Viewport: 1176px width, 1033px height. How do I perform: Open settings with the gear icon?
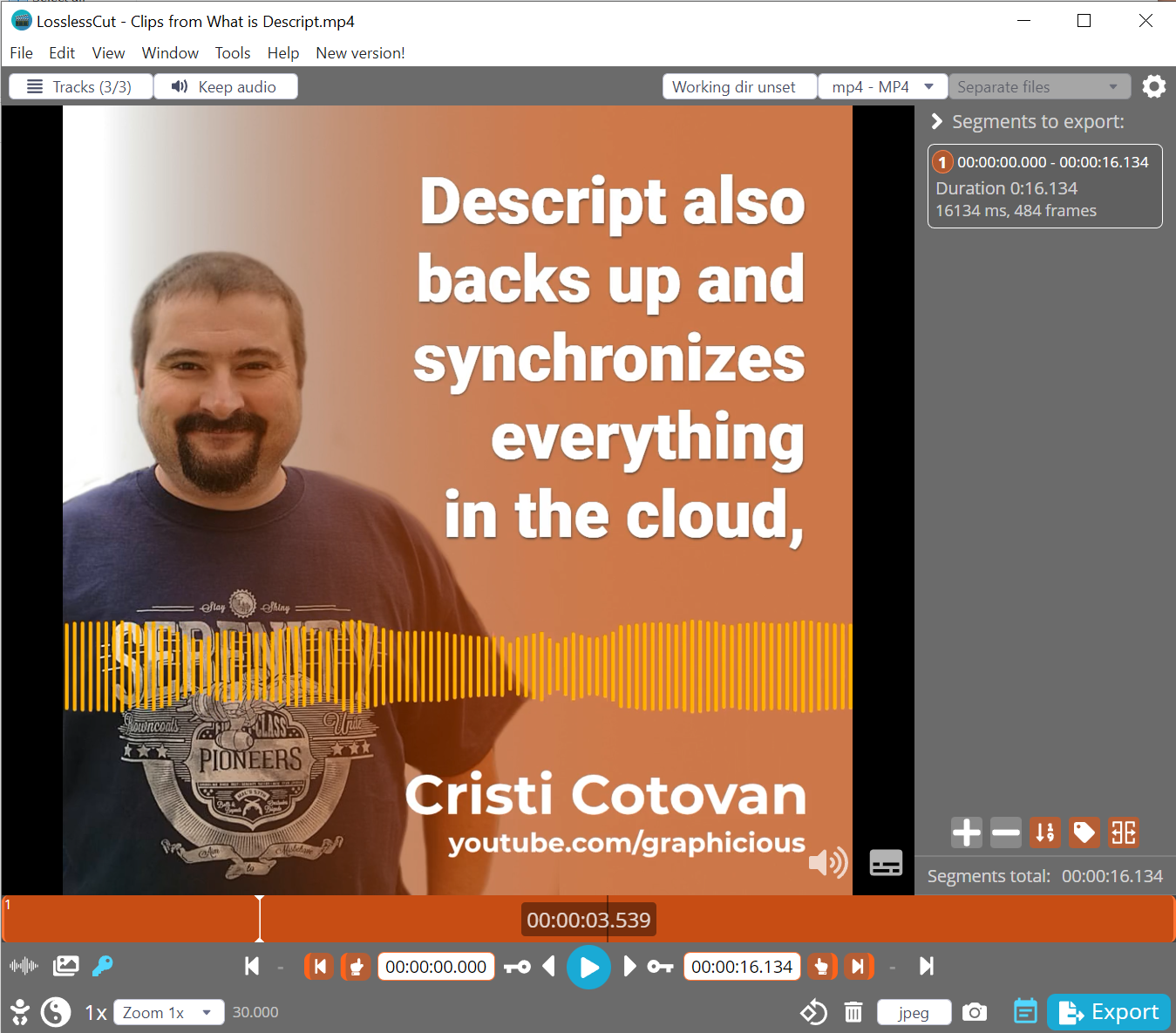point(1154,86)
